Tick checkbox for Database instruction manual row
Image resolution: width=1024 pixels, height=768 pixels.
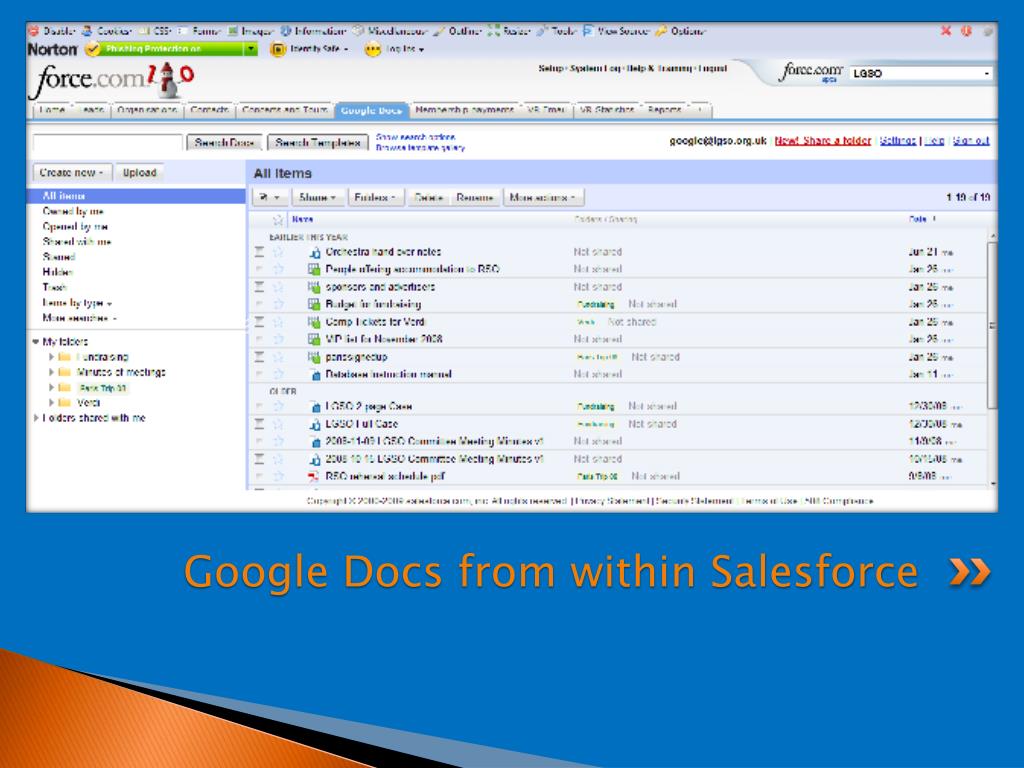(x=259, y=375)
